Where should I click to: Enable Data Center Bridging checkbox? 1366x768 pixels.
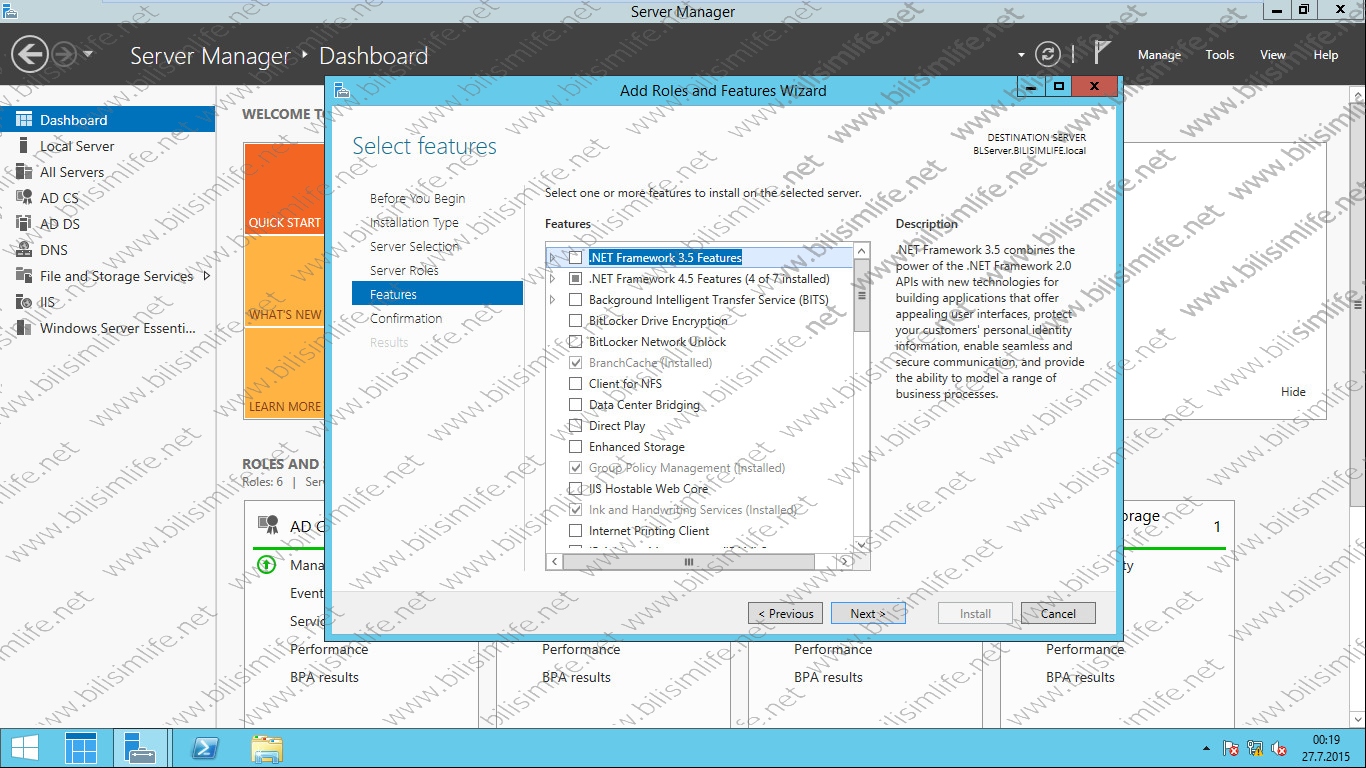coord(575,405)
